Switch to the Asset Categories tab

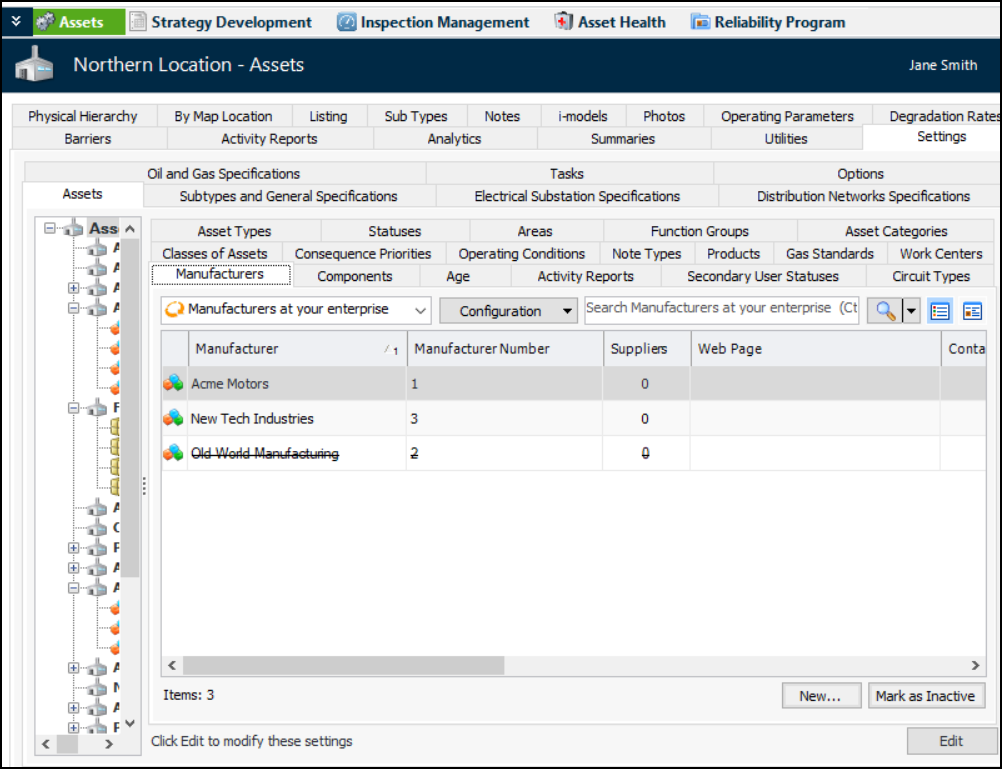point(895,231)
